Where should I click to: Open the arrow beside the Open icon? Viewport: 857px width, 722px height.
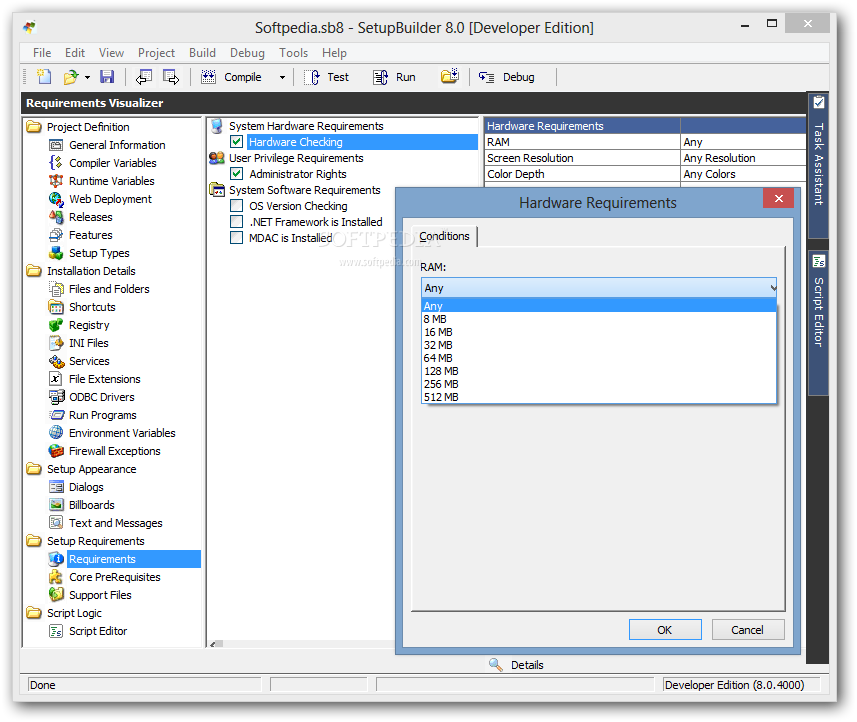click(87, 78)
